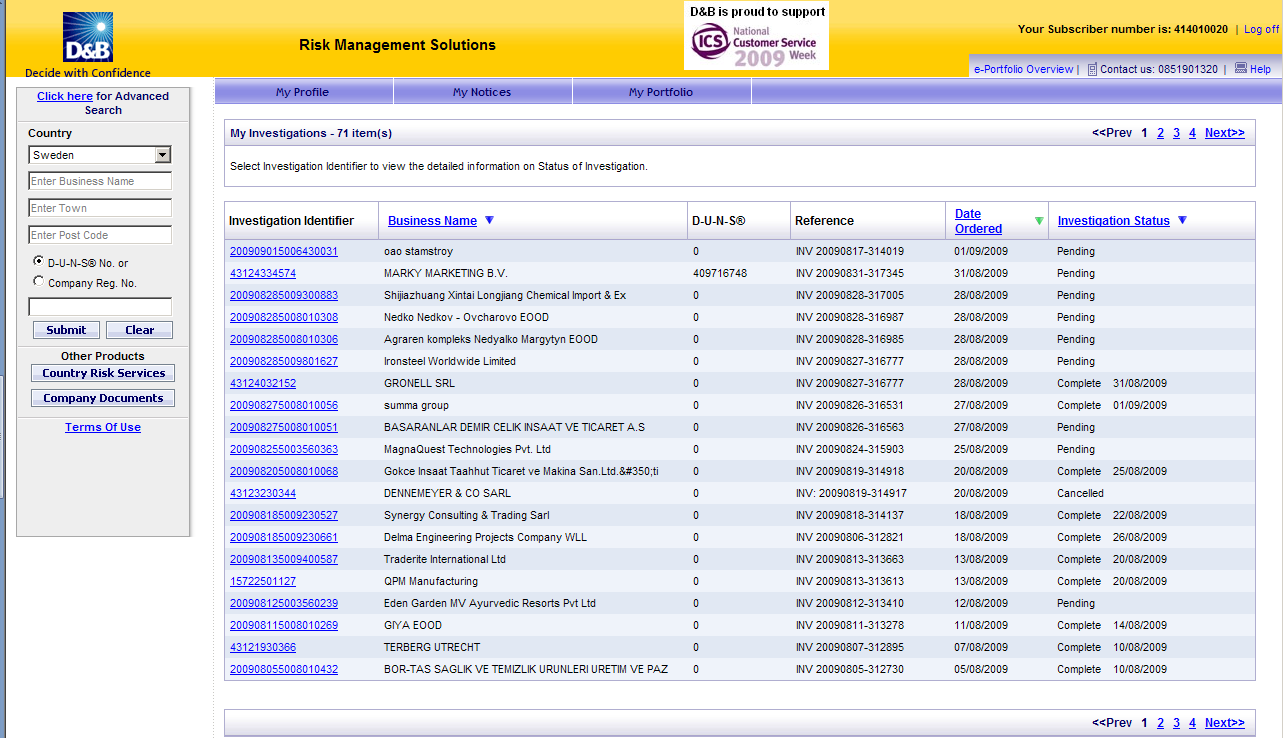Click reference INV 20090817-314019
The image size is (1283, 738).
(850, 251)
